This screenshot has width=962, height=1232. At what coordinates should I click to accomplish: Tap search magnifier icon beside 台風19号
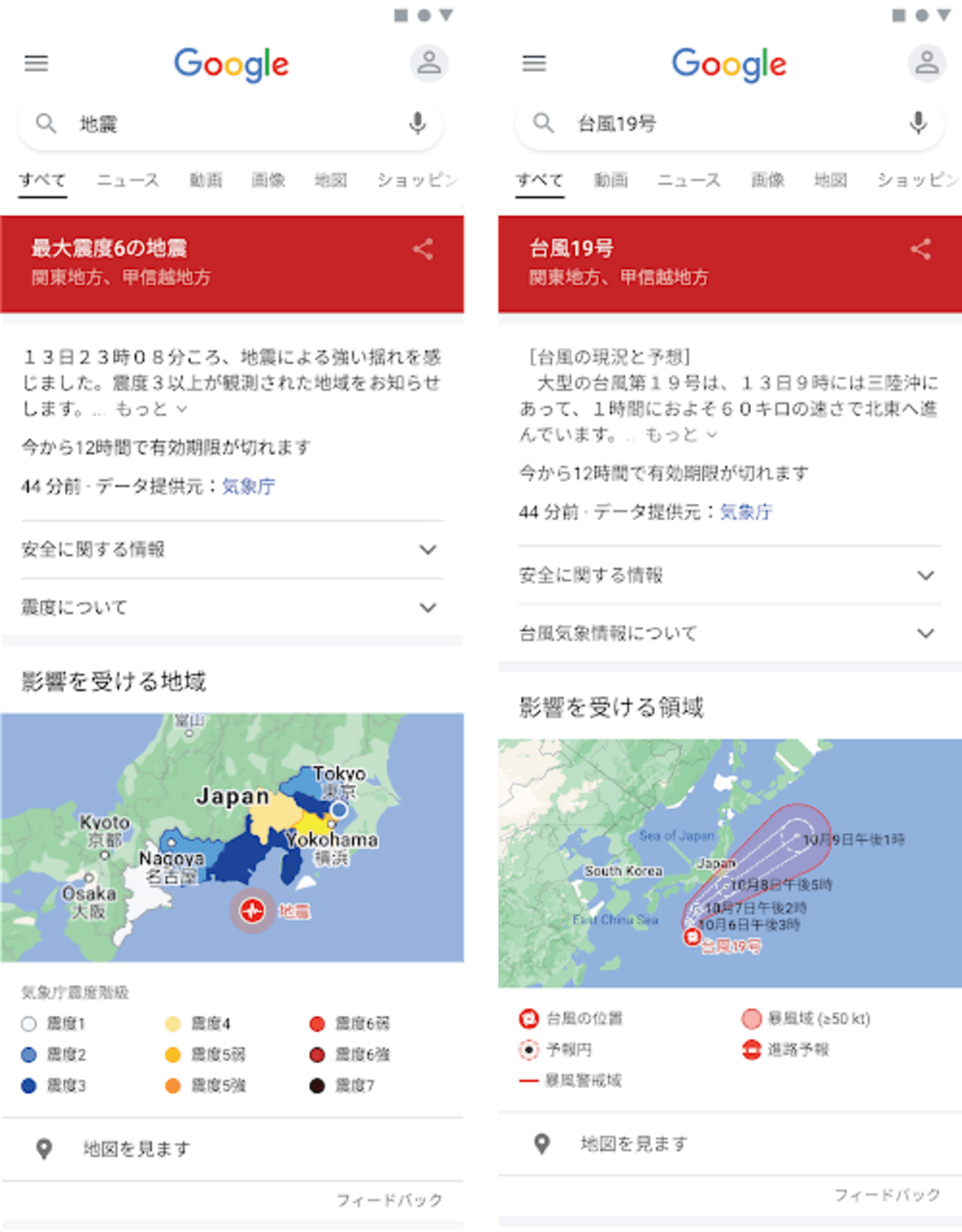(544, 123)
